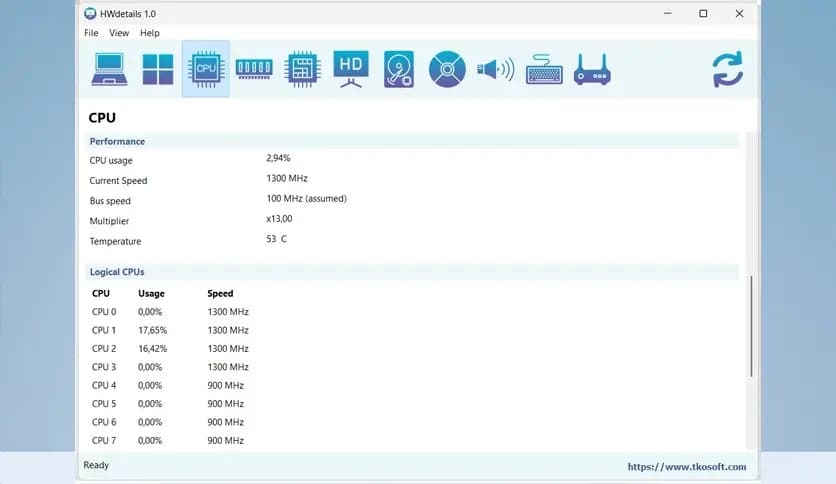Screen dimensions: 836x484
Task: Select the Bus speed label
Action: pyautogui.click(x=110, y=201)
